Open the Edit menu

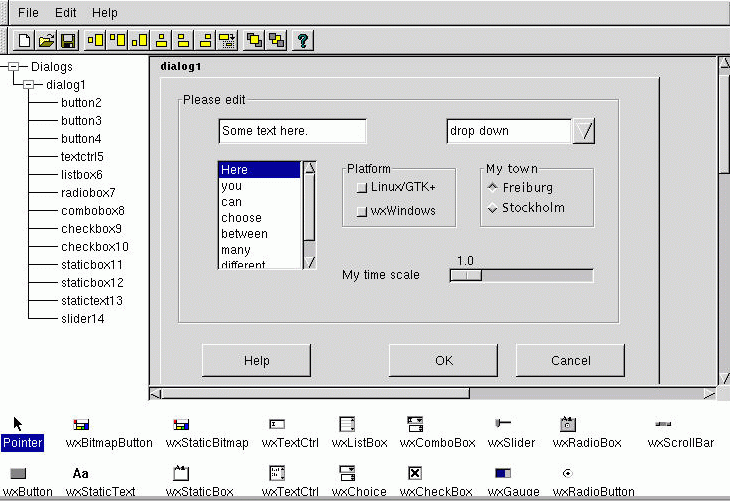click(65, 13)
